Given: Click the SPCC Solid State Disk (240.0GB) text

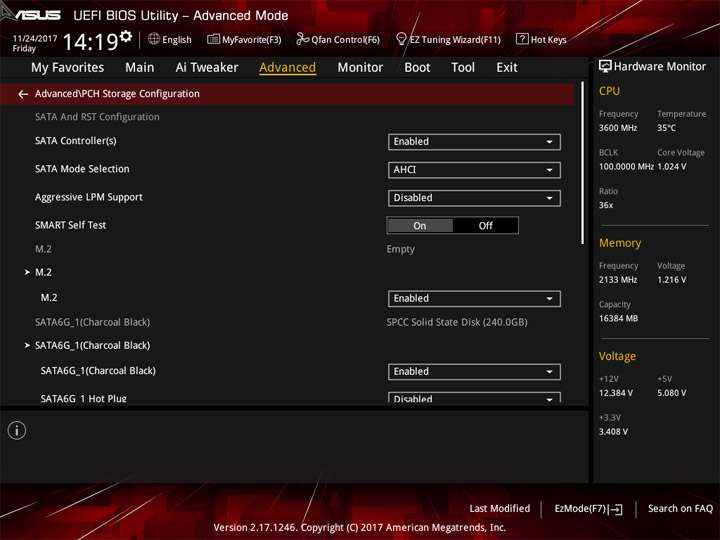Looking at the screenshot, I should point(457,322).
